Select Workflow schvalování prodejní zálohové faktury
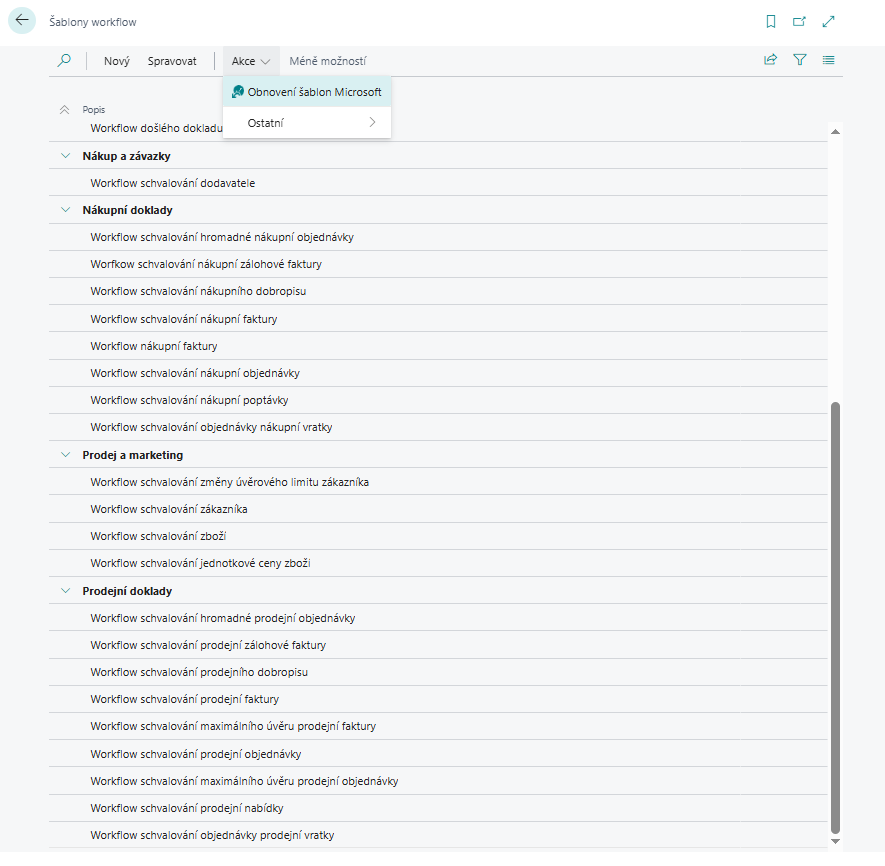This screenshot has width=885, height=866. (438, 645)
